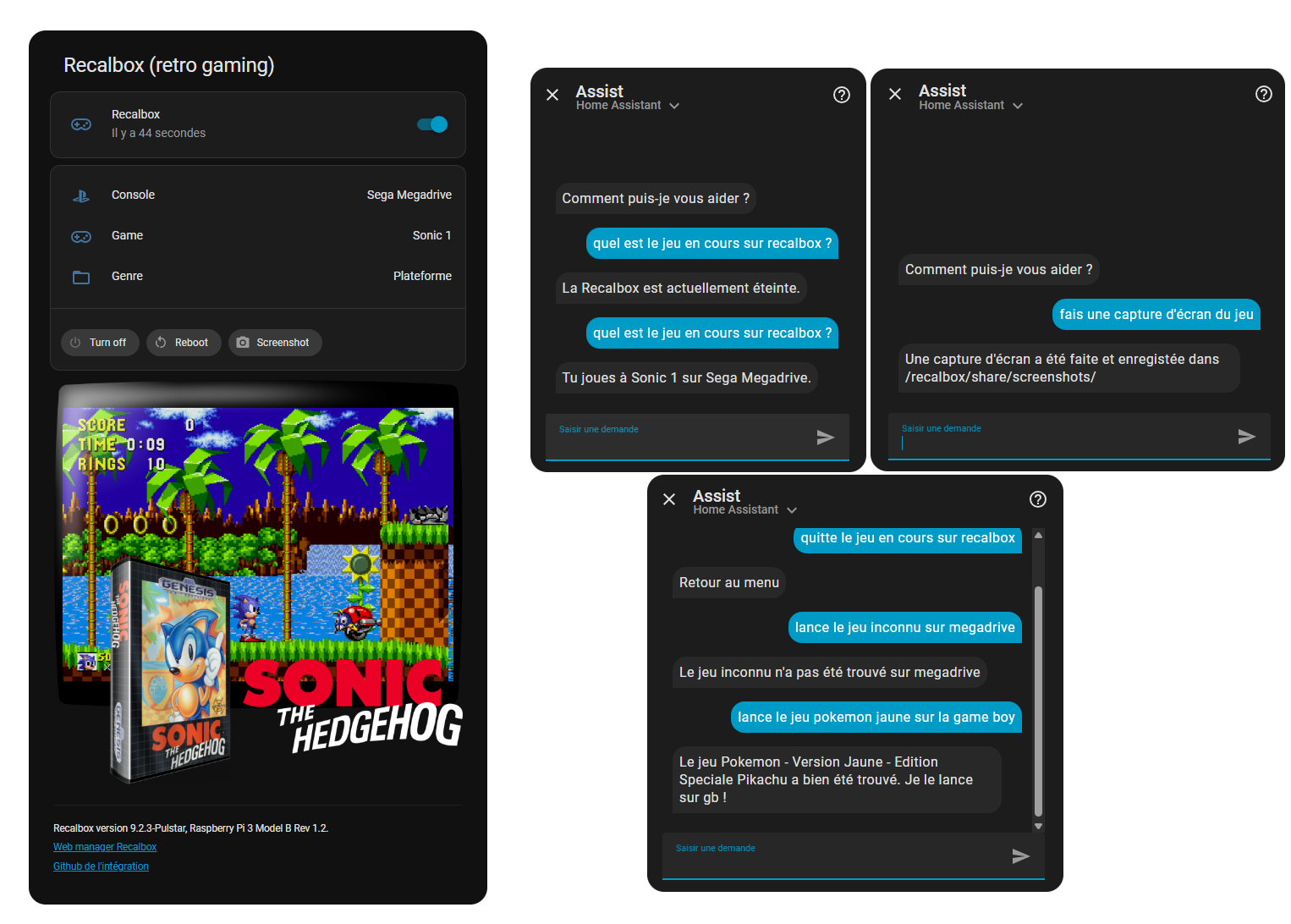Click 'Plateforme' genre value
Screen dimensions: 1291x924
coord(422,277)
